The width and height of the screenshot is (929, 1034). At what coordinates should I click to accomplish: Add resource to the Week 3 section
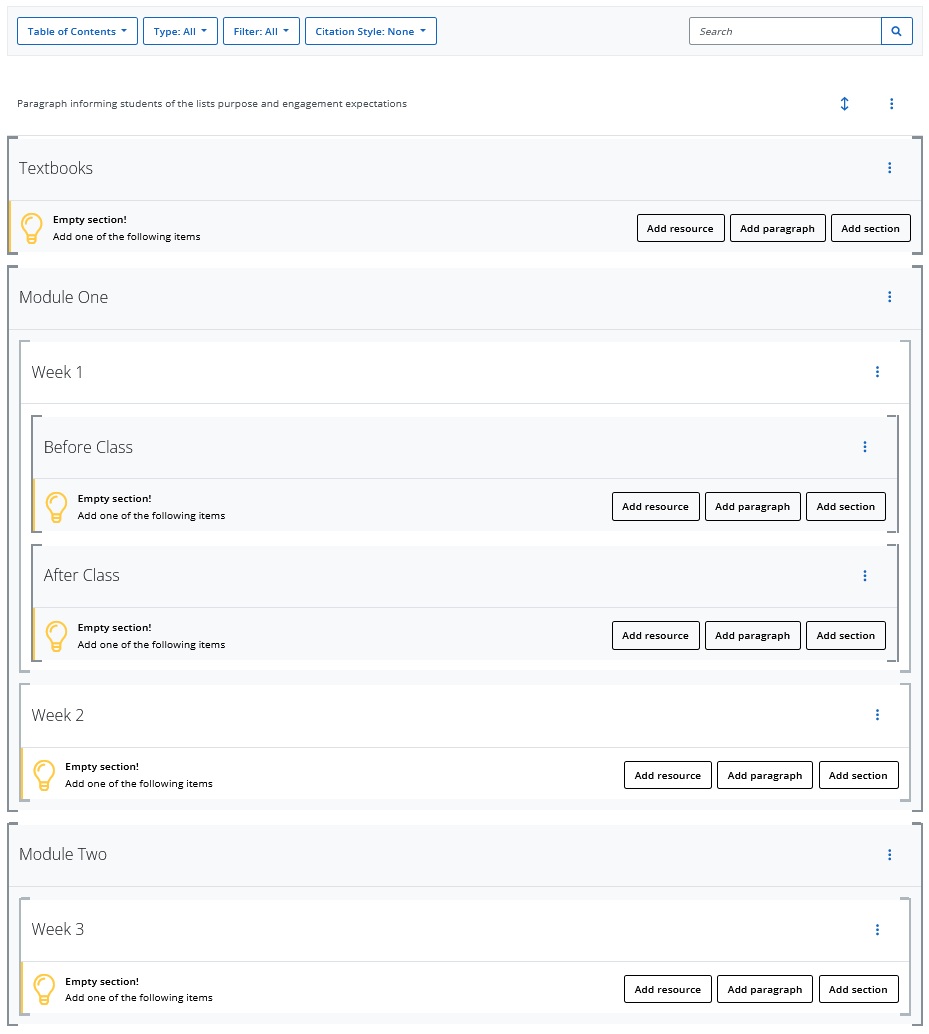(668, 989)
